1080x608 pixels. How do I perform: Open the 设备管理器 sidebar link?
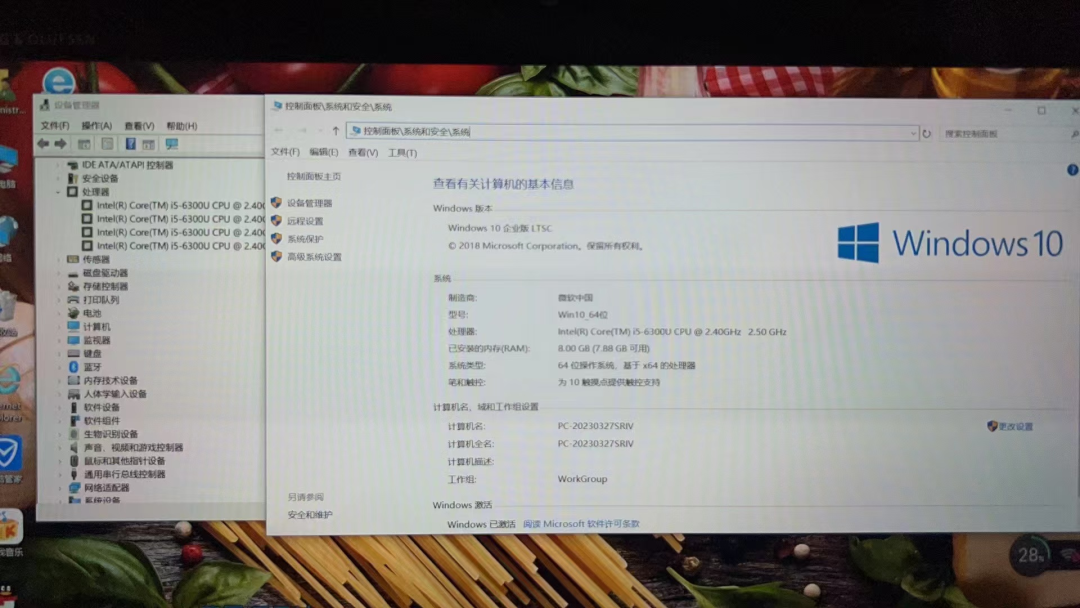pos(309,203)
